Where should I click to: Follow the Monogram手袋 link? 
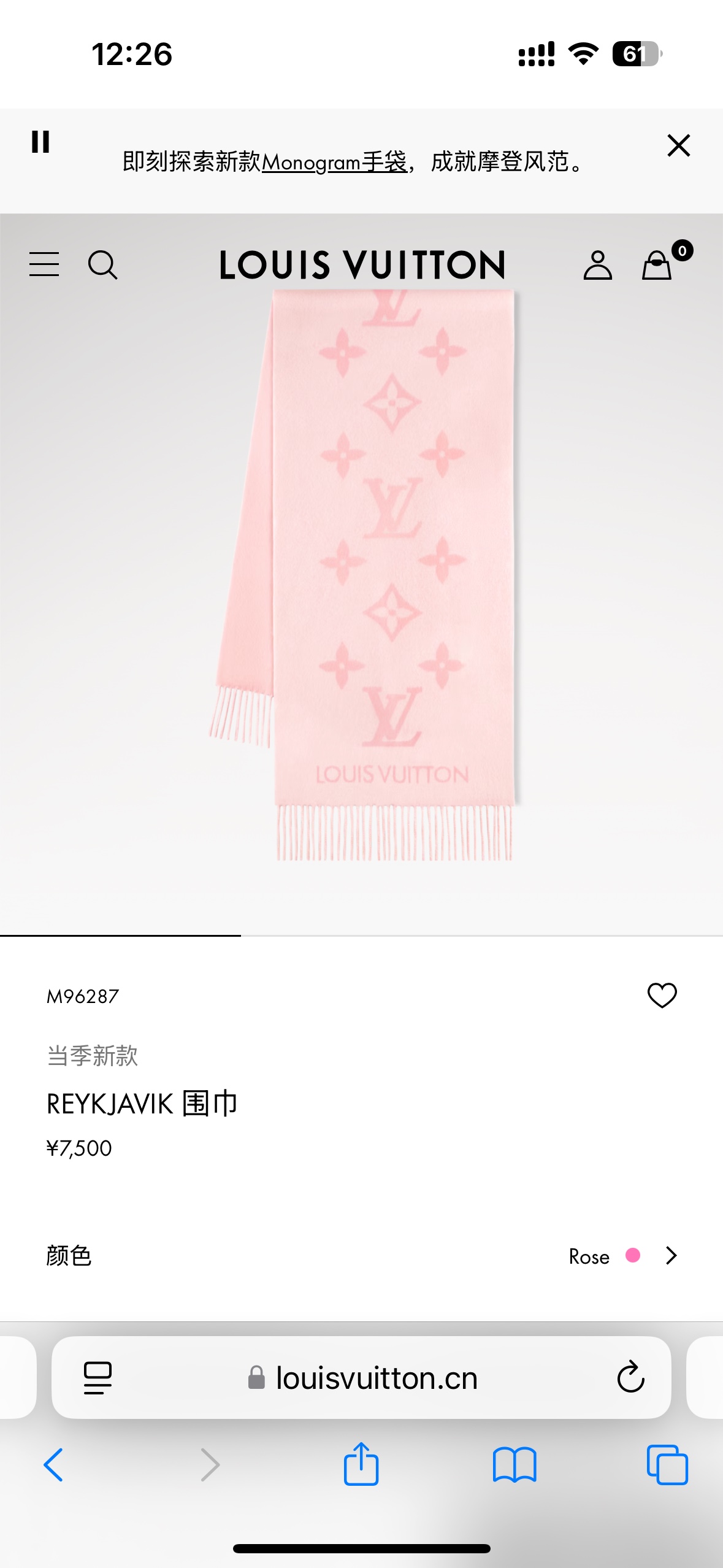point(335,162)
